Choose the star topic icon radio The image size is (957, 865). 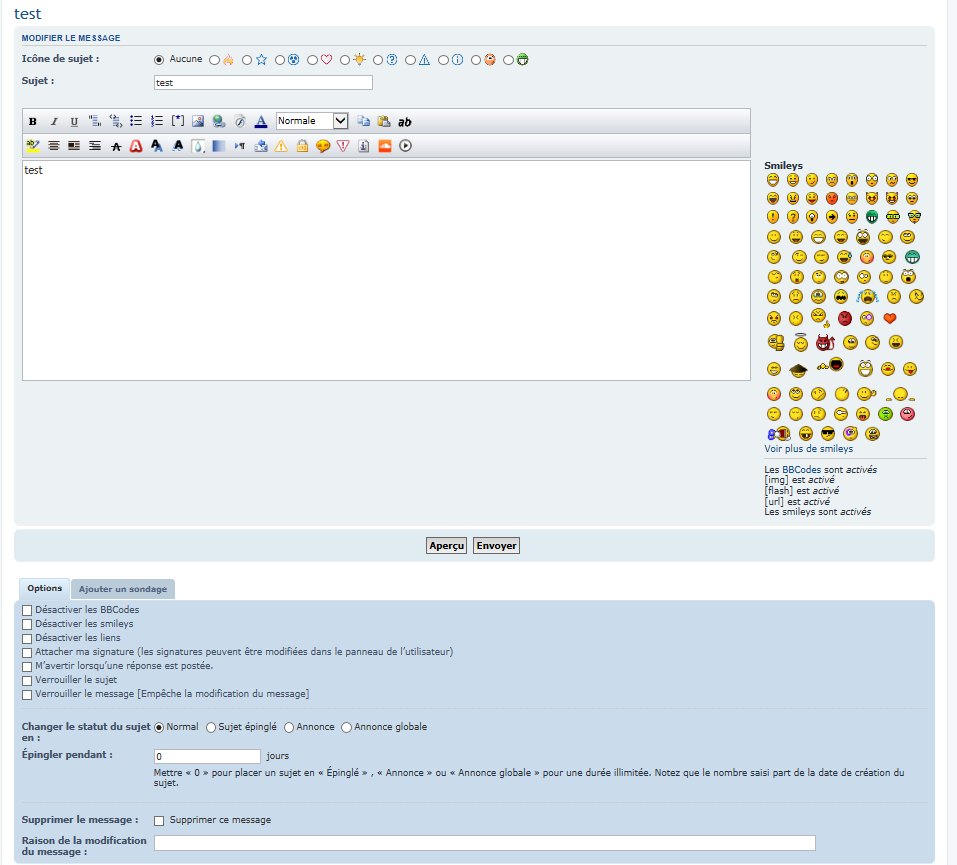click(x=247, y=60)
